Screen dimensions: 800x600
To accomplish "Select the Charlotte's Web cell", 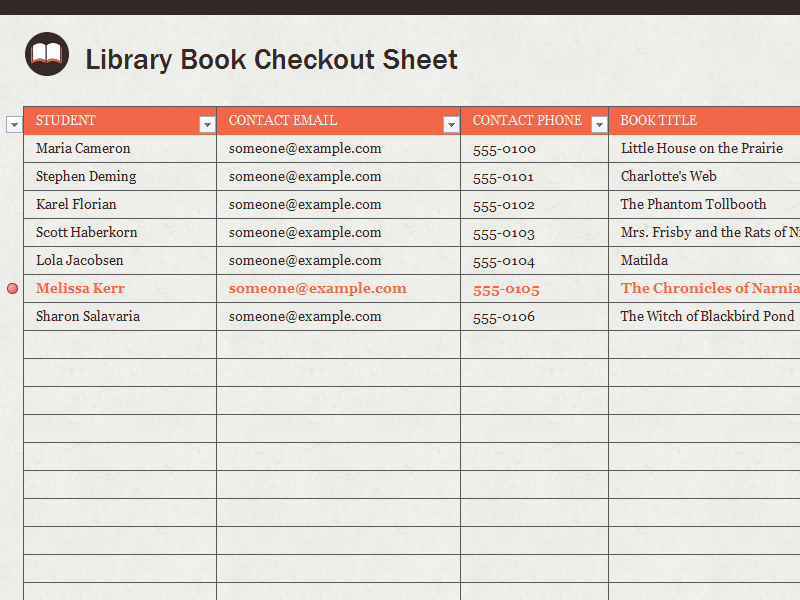I will coord(705,177).
